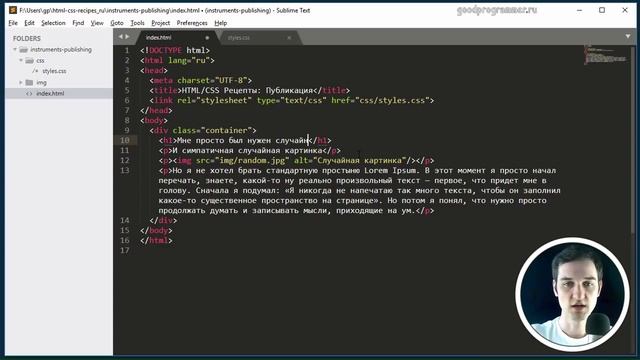Close the Sublime Text window

coord(624,10)
